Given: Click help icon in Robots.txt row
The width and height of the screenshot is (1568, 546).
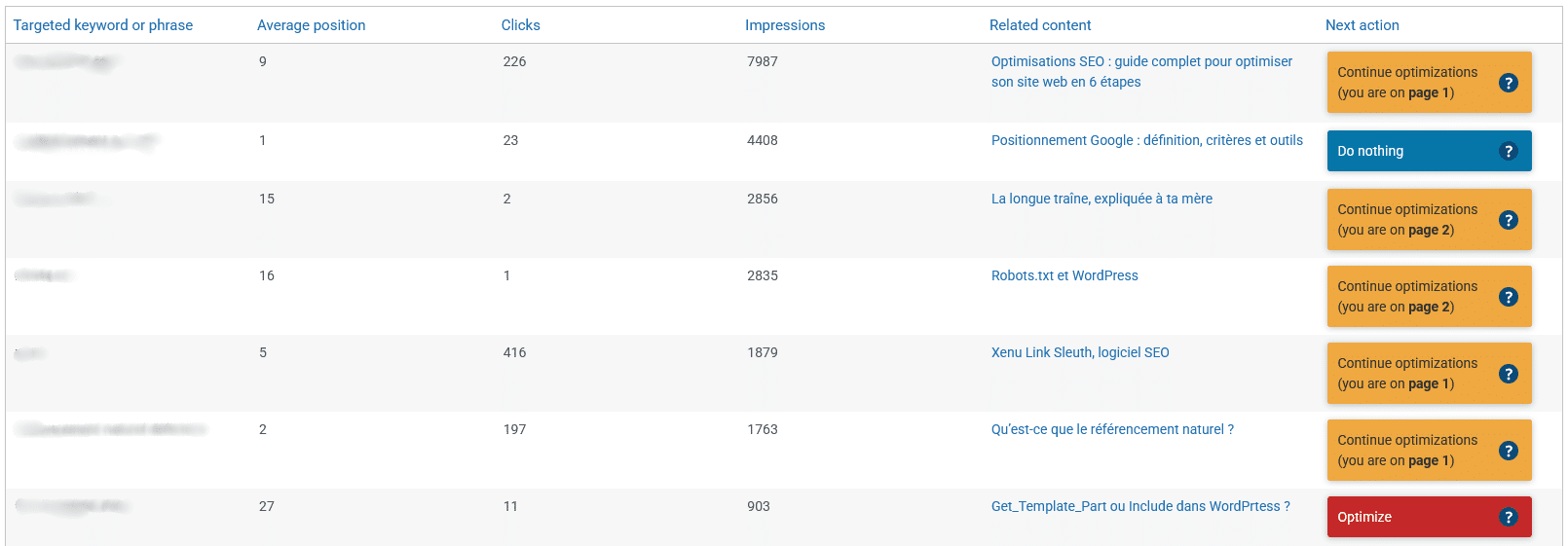Looking at the screenshot, I should point(1508,297).
